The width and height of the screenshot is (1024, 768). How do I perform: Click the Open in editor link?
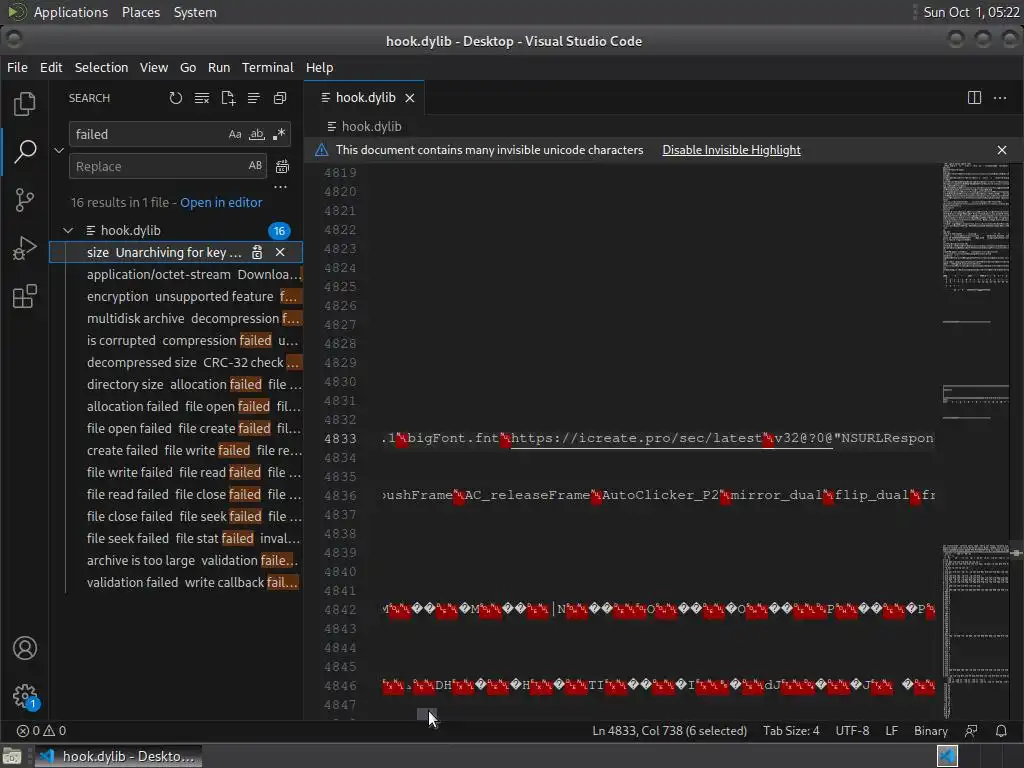pyautogui.click(x=221, y=202)
